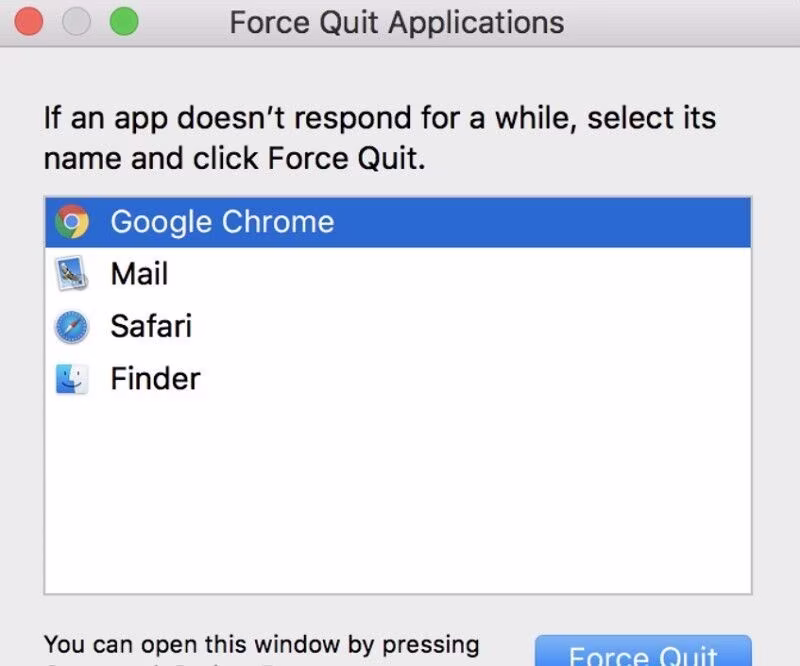Screen dimensions: 800x666
Task: Click the Finder face icon
Action: 73,378
